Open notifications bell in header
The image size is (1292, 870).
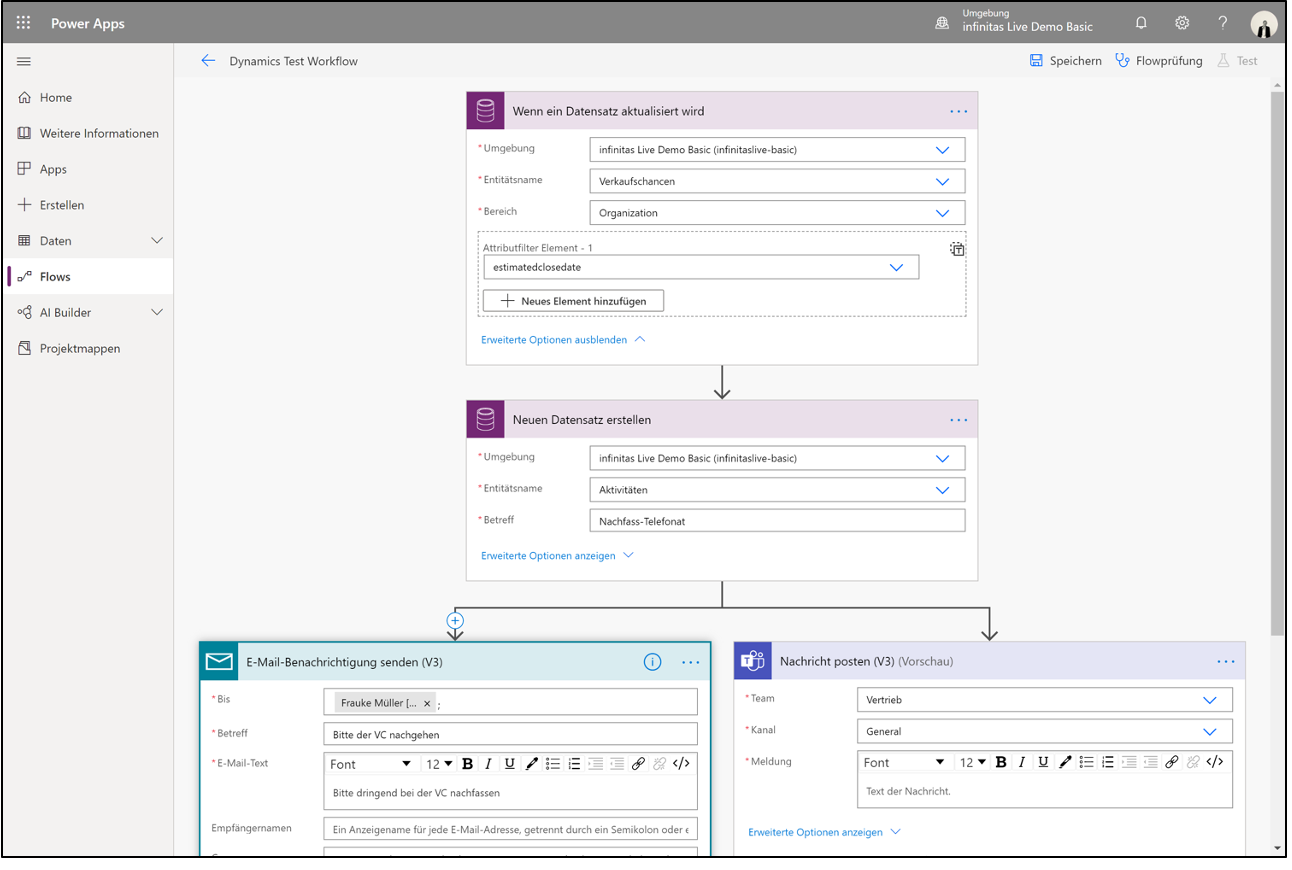(x=1141, y=23)
